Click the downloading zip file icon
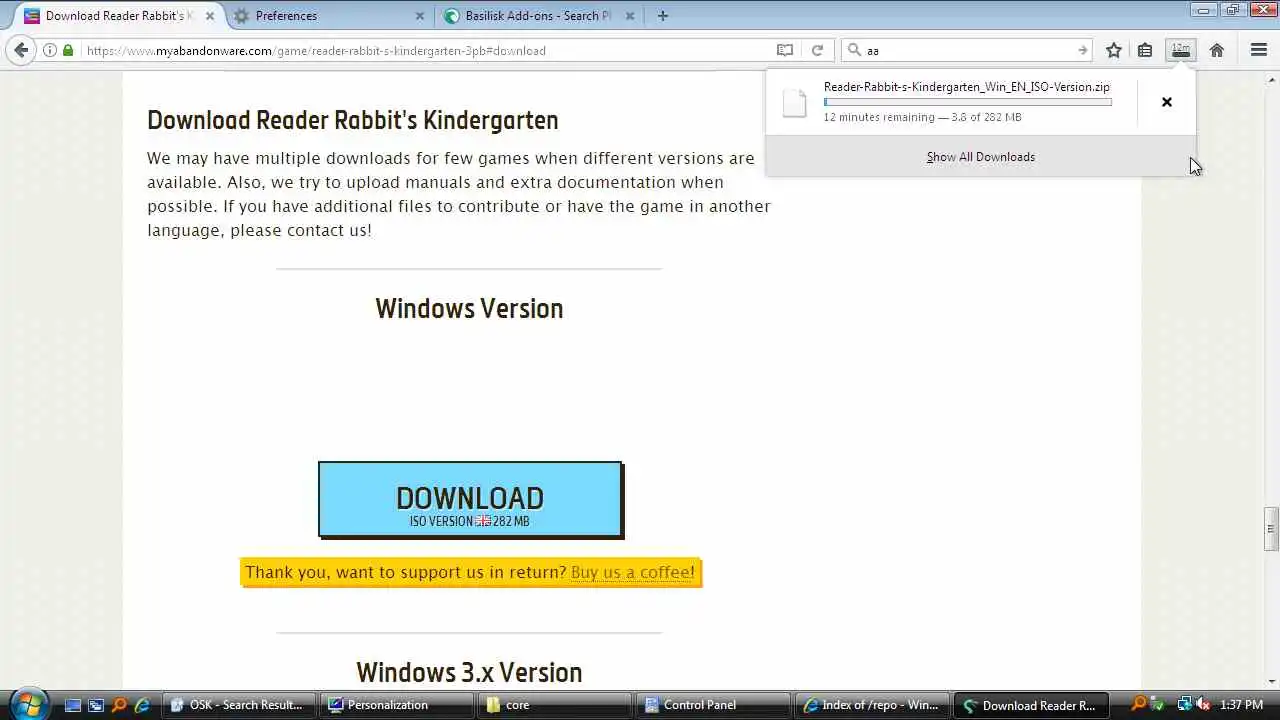Screen dimensions: 1280x720 pyautogui.click(x=795, y=103)
